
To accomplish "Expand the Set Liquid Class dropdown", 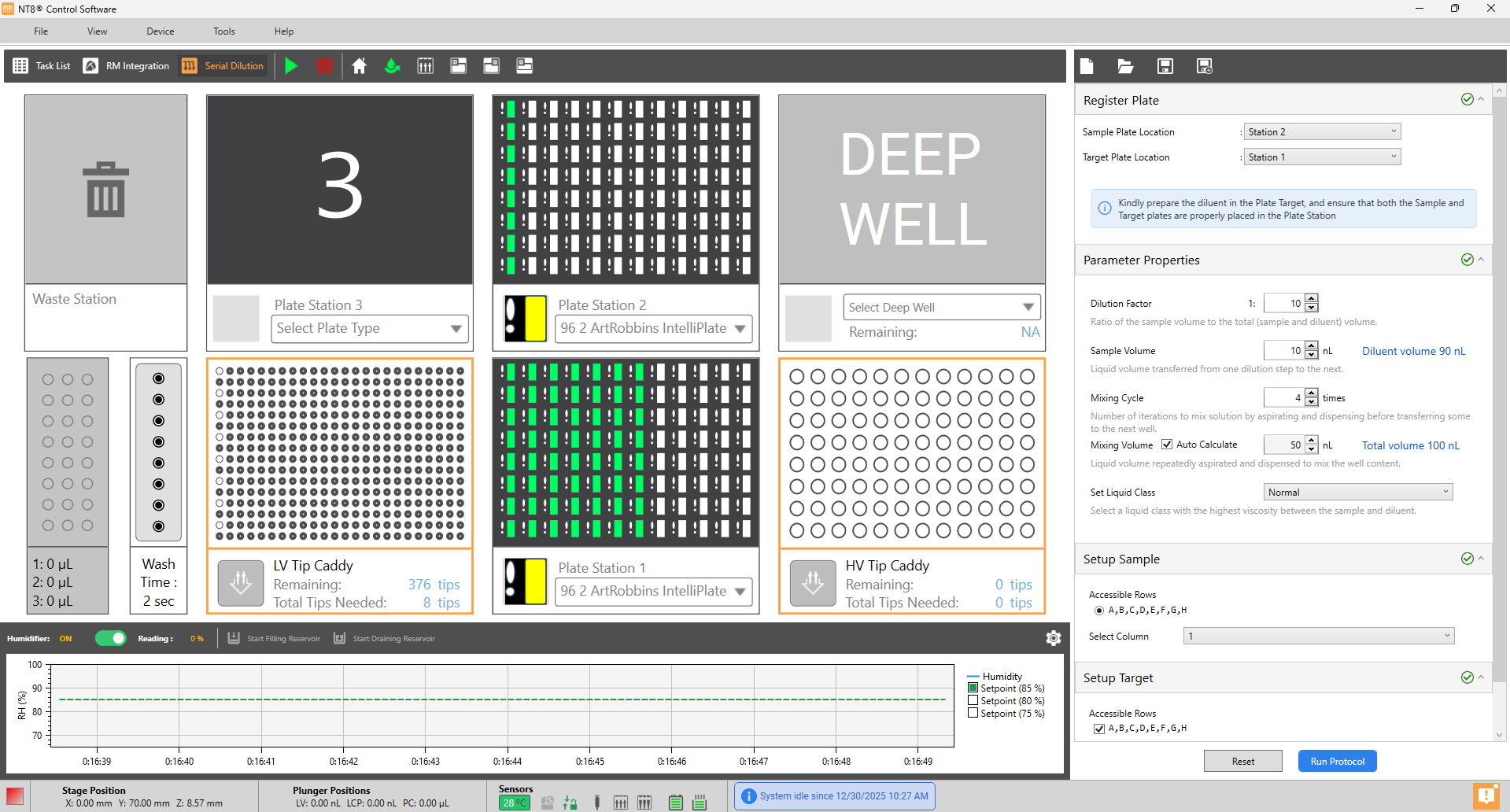I will [x=1357, y=493].
